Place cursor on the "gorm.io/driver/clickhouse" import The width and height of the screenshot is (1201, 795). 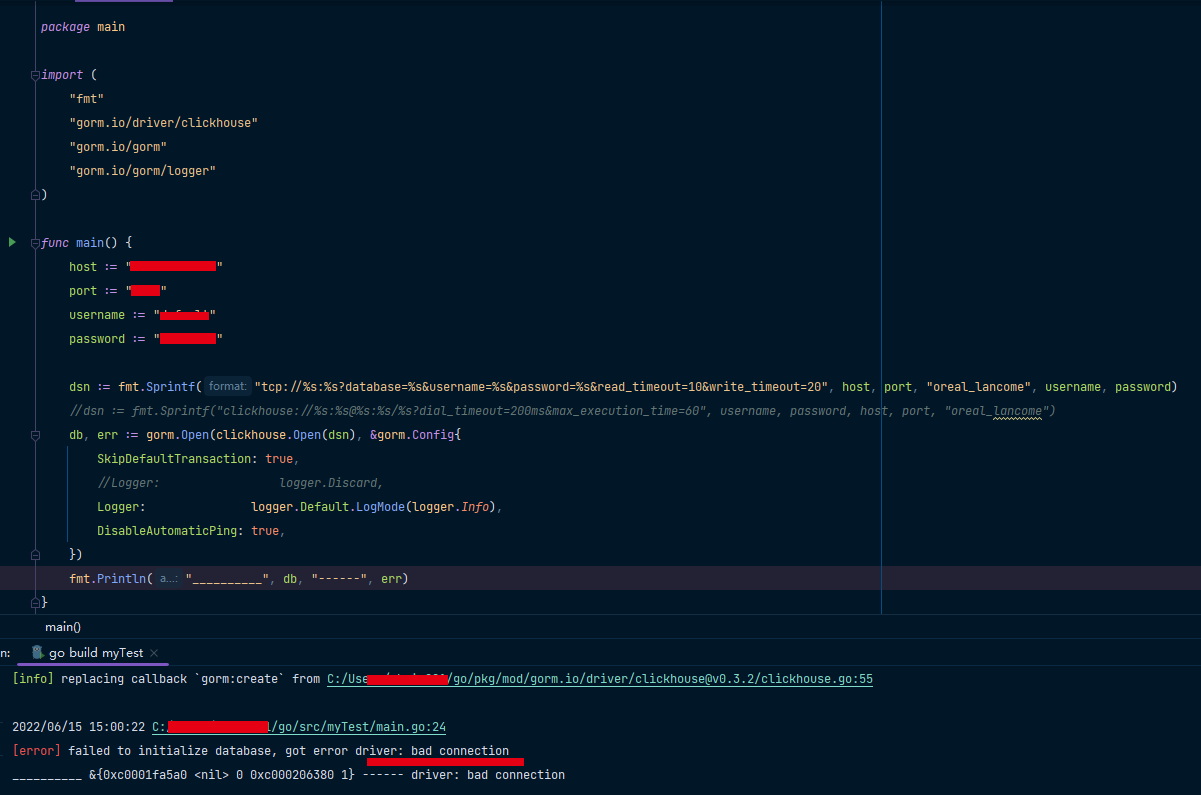163,123
